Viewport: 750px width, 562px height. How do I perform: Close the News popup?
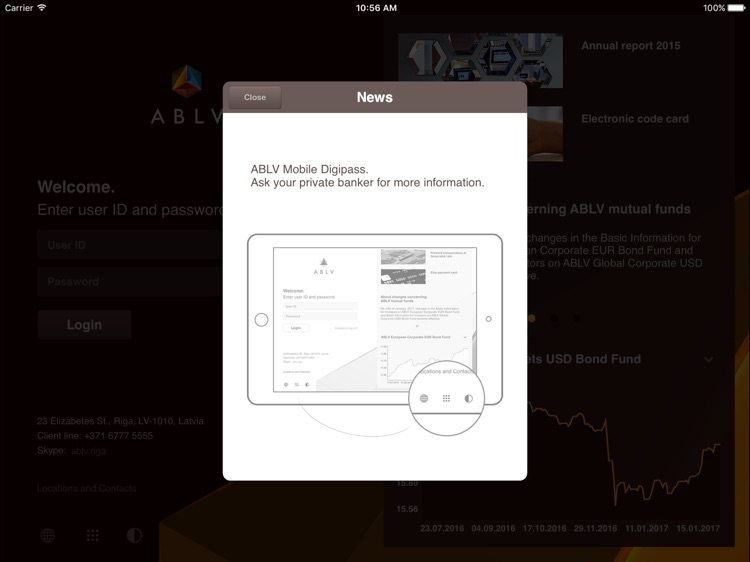pos(255,98)
